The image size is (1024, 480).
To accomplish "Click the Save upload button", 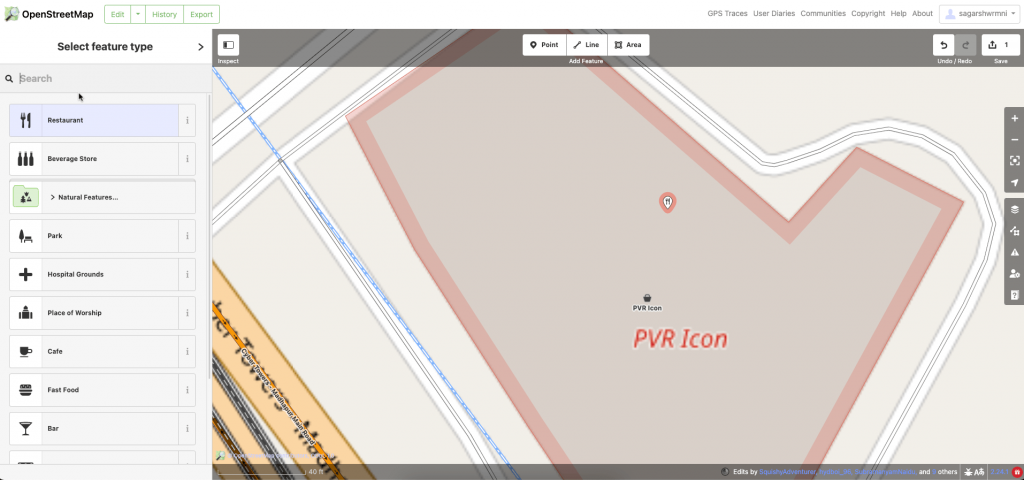I will pyautogui.click(x=1000, y=45).
